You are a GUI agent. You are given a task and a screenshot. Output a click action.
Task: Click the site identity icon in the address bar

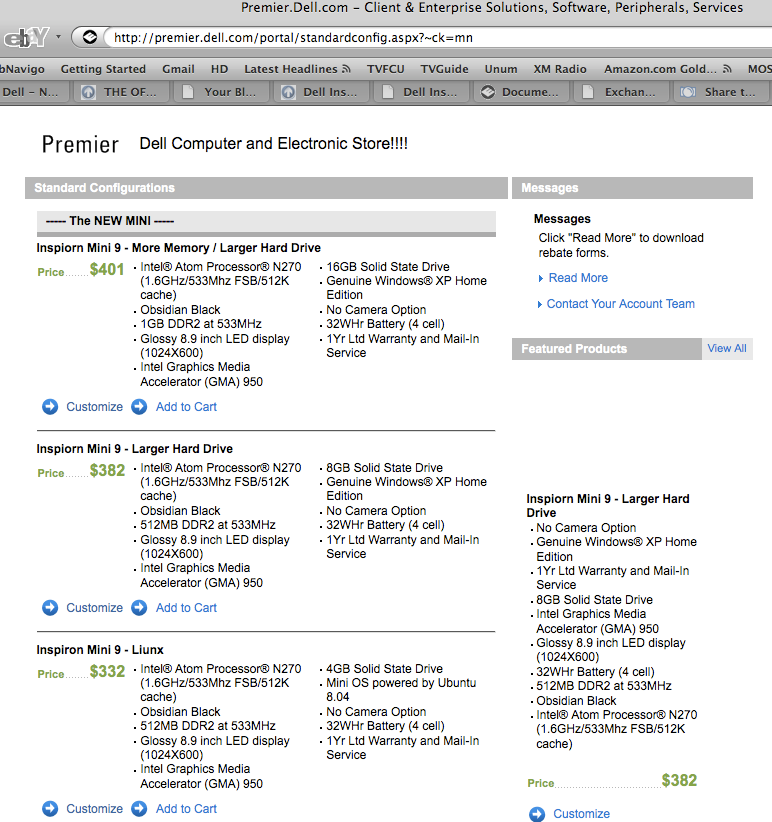[90, 37]
